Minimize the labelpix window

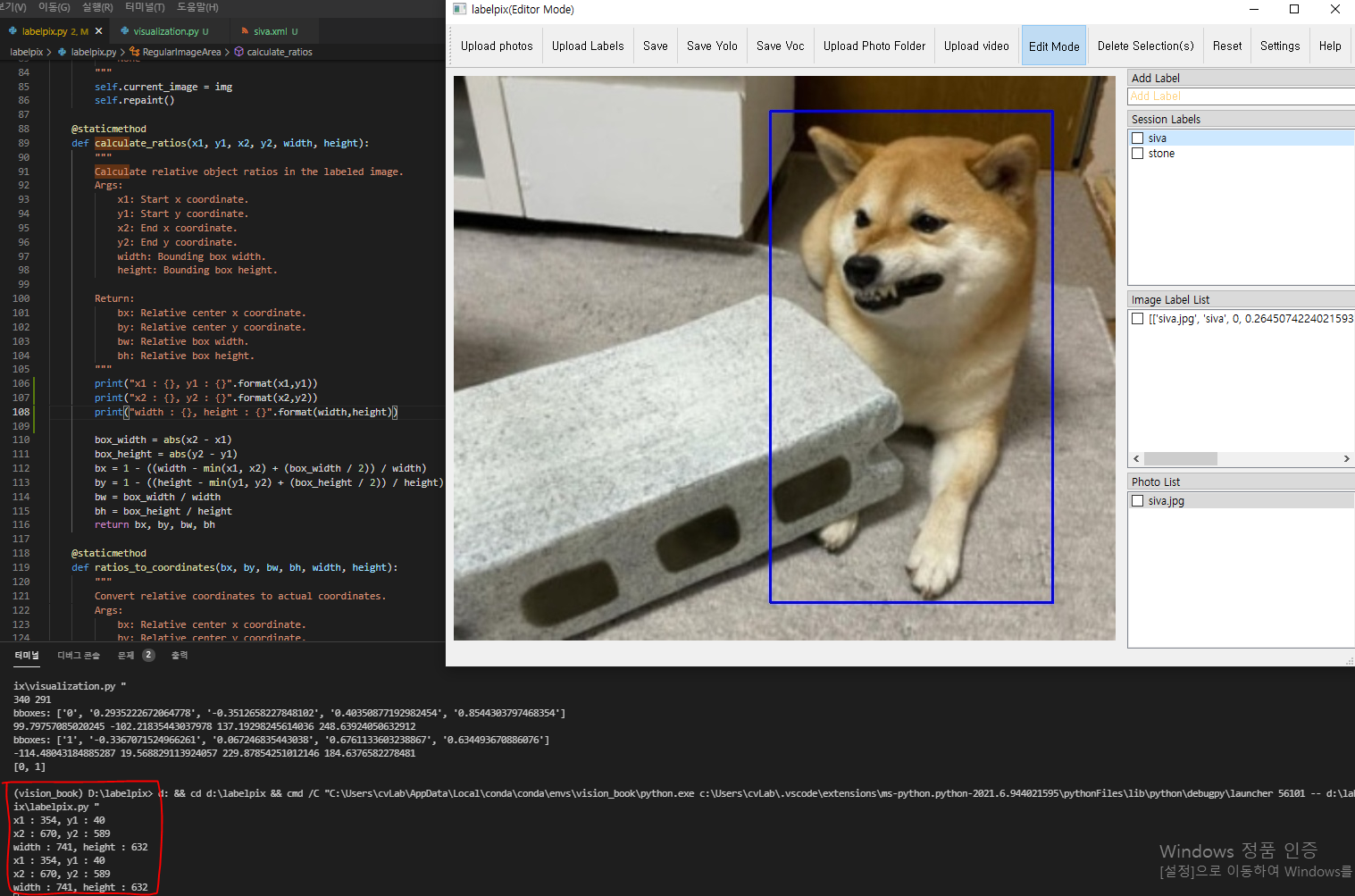pos(1254,9)
